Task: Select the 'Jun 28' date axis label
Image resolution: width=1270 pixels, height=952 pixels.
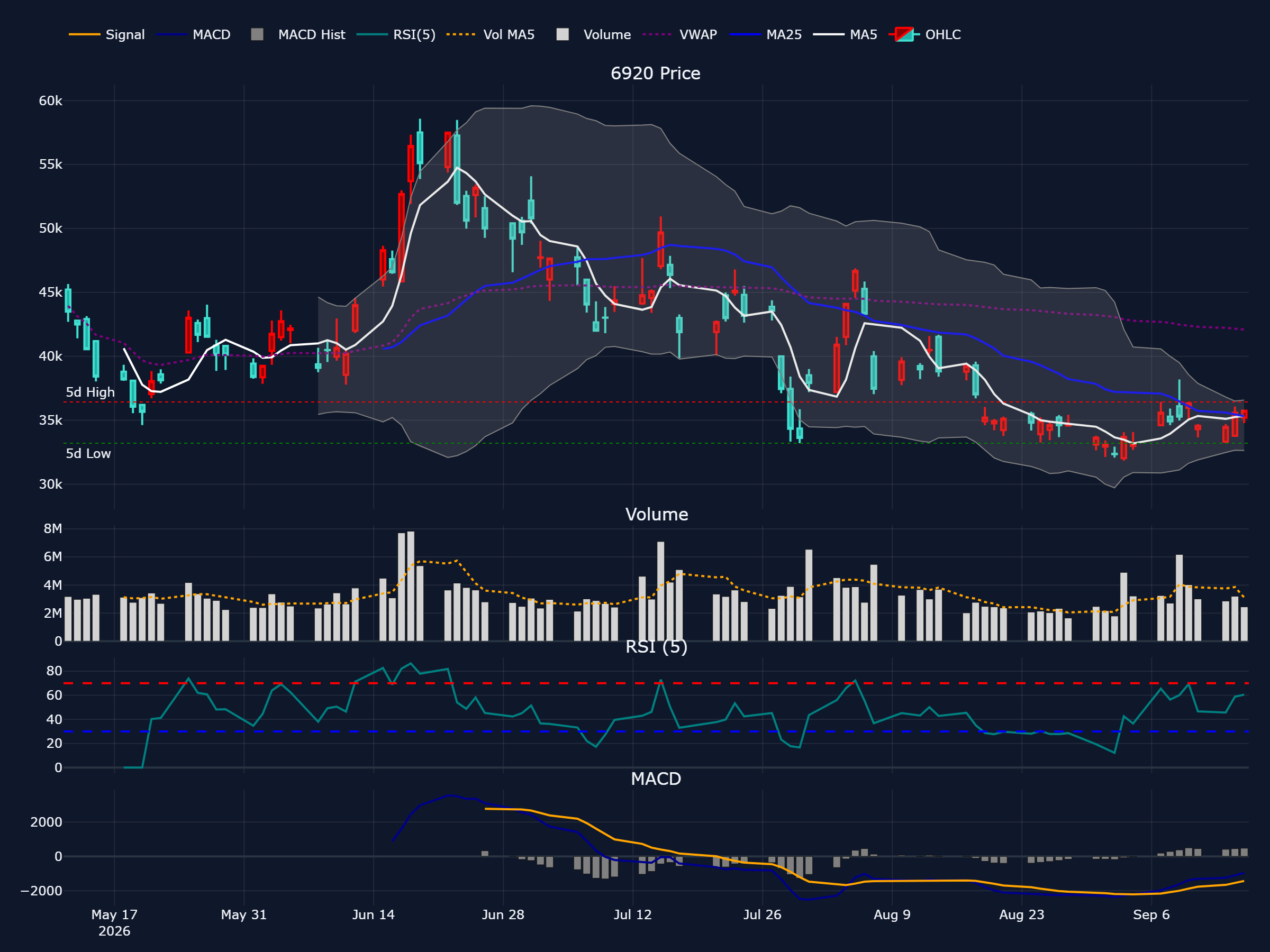Action: 503,914
